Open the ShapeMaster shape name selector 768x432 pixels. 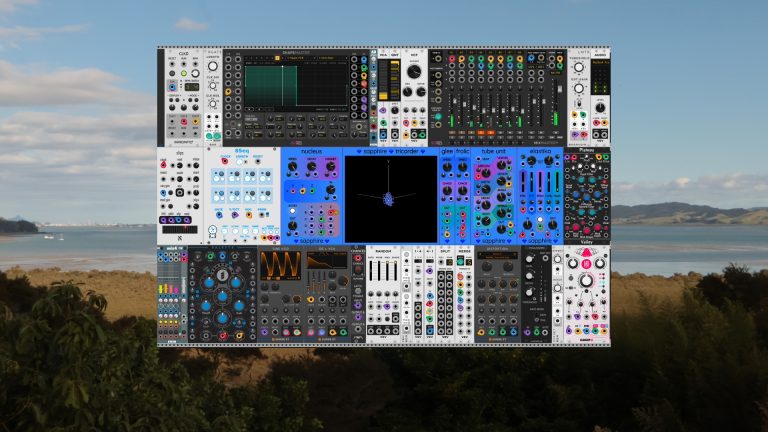[332, 58]
